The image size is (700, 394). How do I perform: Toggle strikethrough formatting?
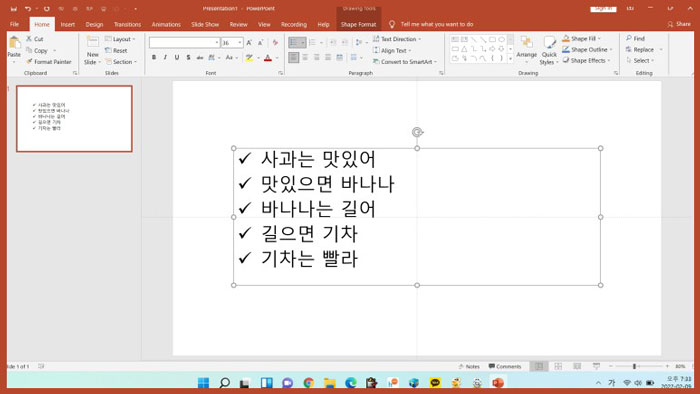[200, 58]
